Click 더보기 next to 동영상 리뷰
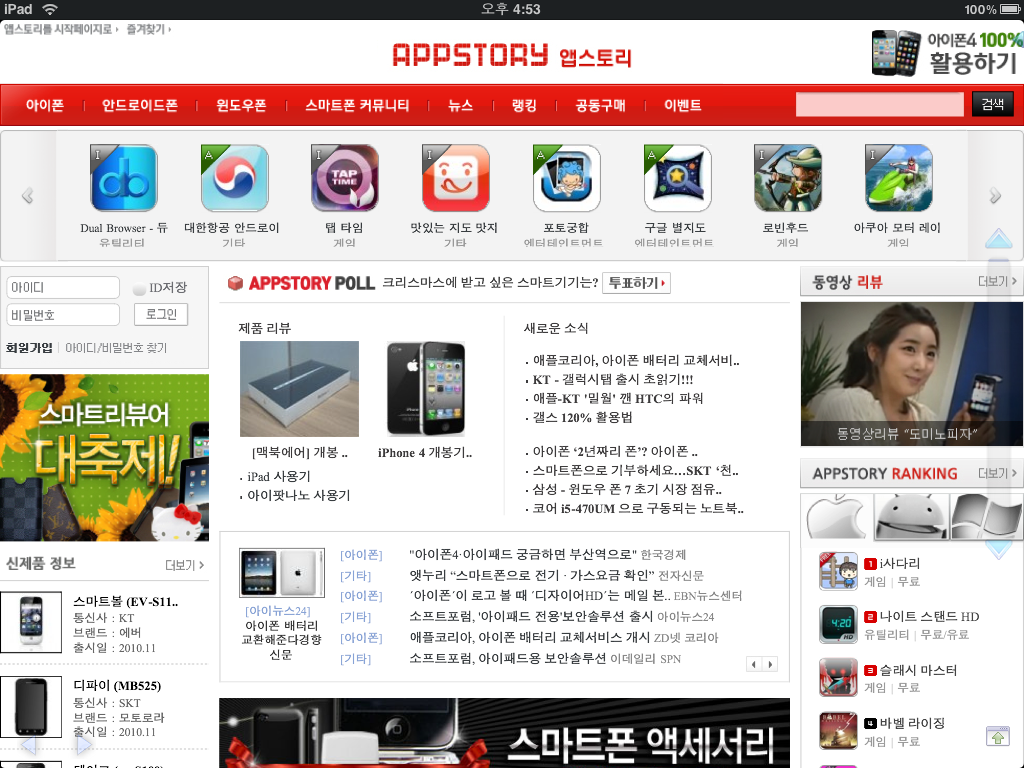Viewport: 1024px width, 768px height. pos(997,281)
